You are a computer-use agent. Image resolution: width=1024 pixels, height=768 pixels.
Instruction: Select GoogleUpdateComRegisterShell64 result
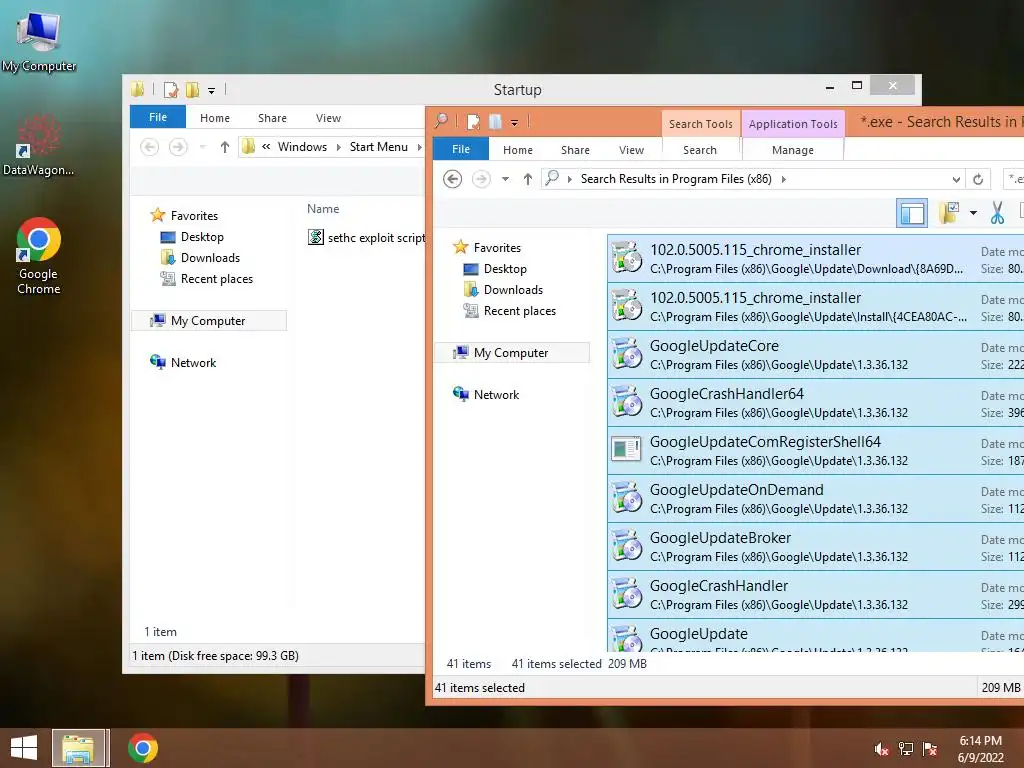[816, 451]
